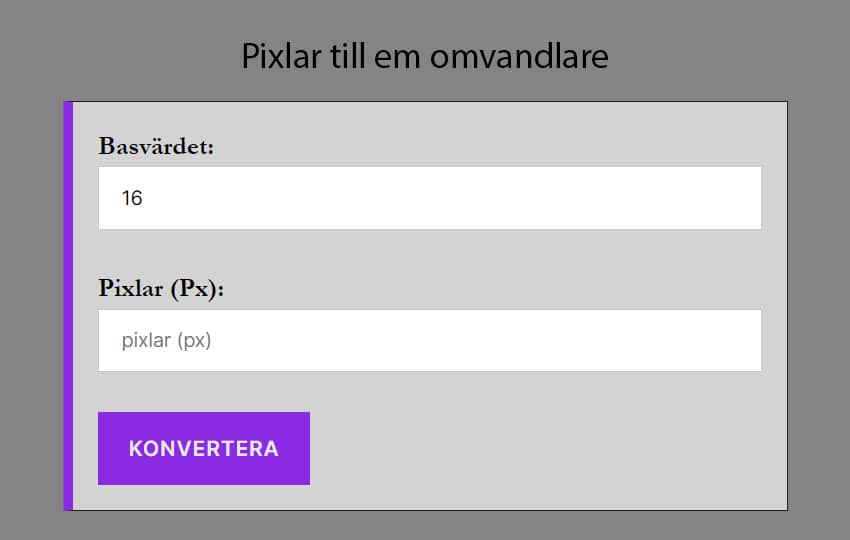Click the Pixlar (Px) label
850x540 pixels.
point(161,289)
